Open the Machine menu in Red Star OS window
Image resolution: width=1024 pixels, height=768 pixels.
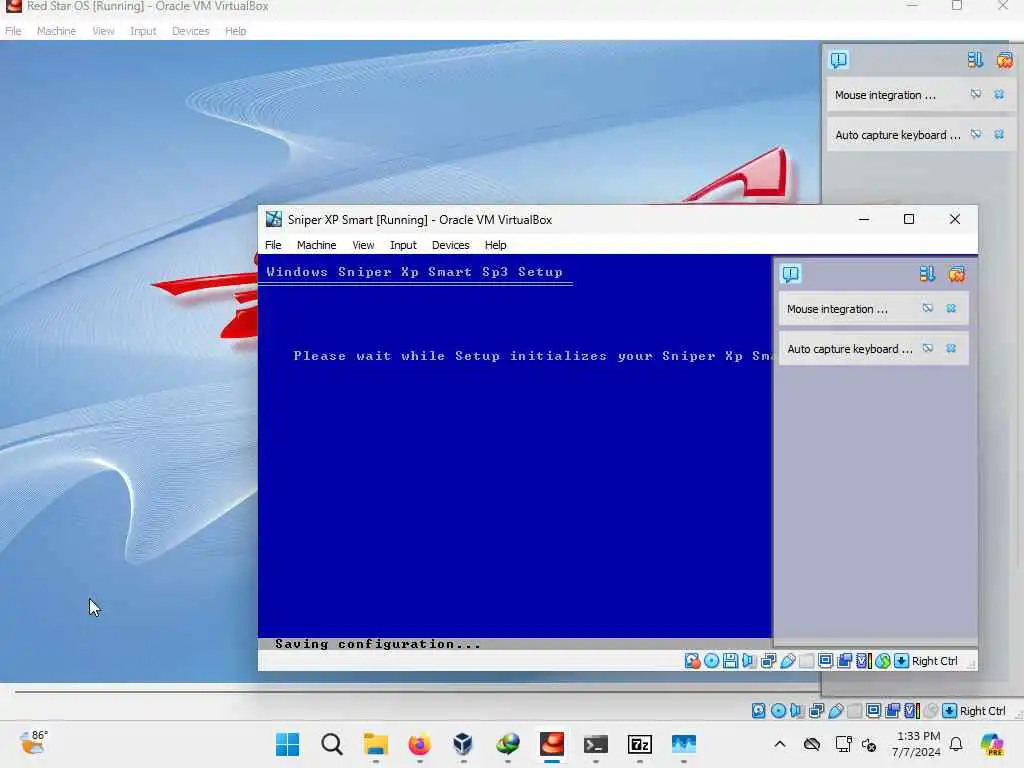click(56, 31)
